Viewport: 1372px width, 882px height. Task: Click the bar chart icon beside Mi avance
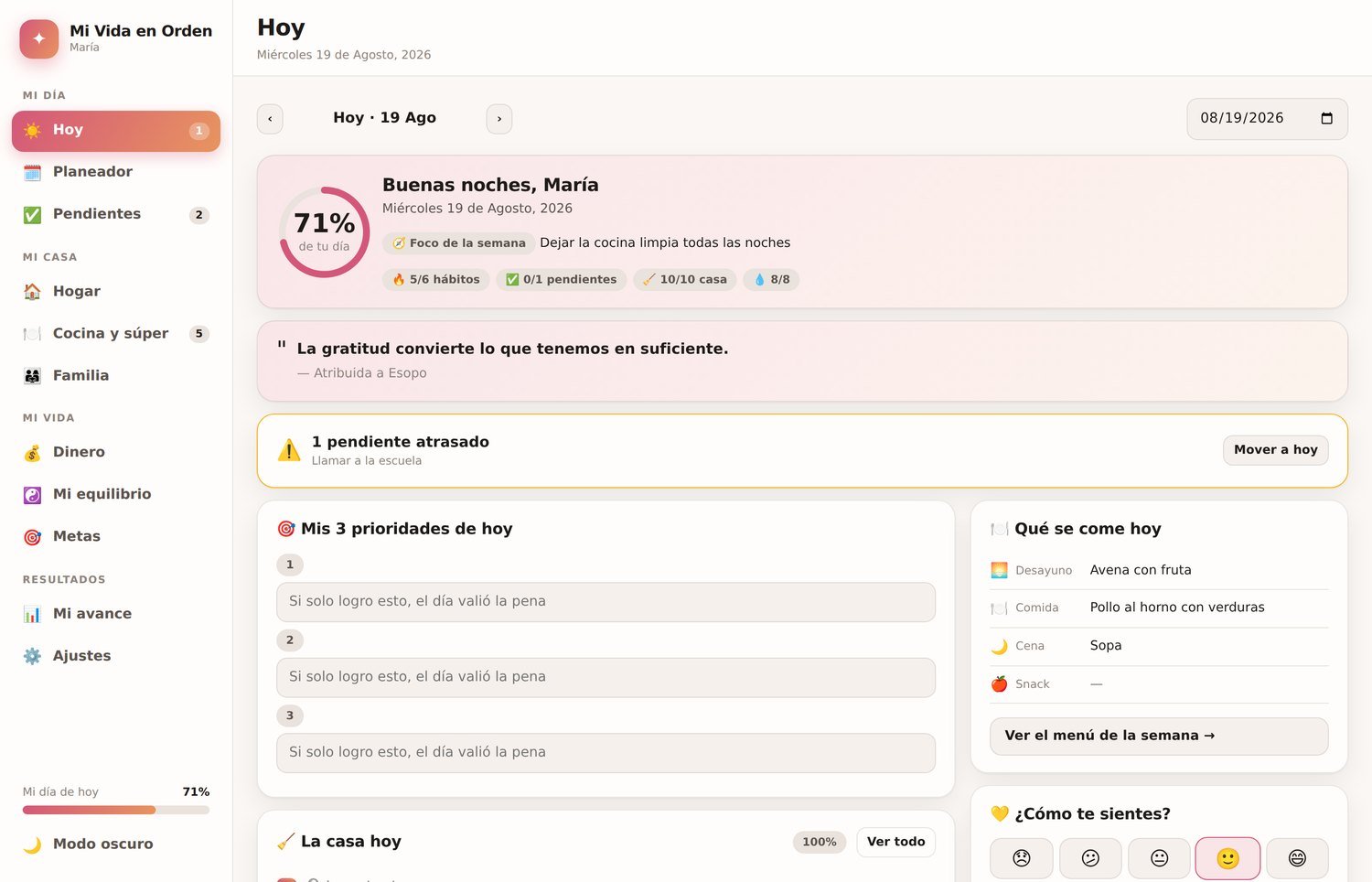coord(32,614)
